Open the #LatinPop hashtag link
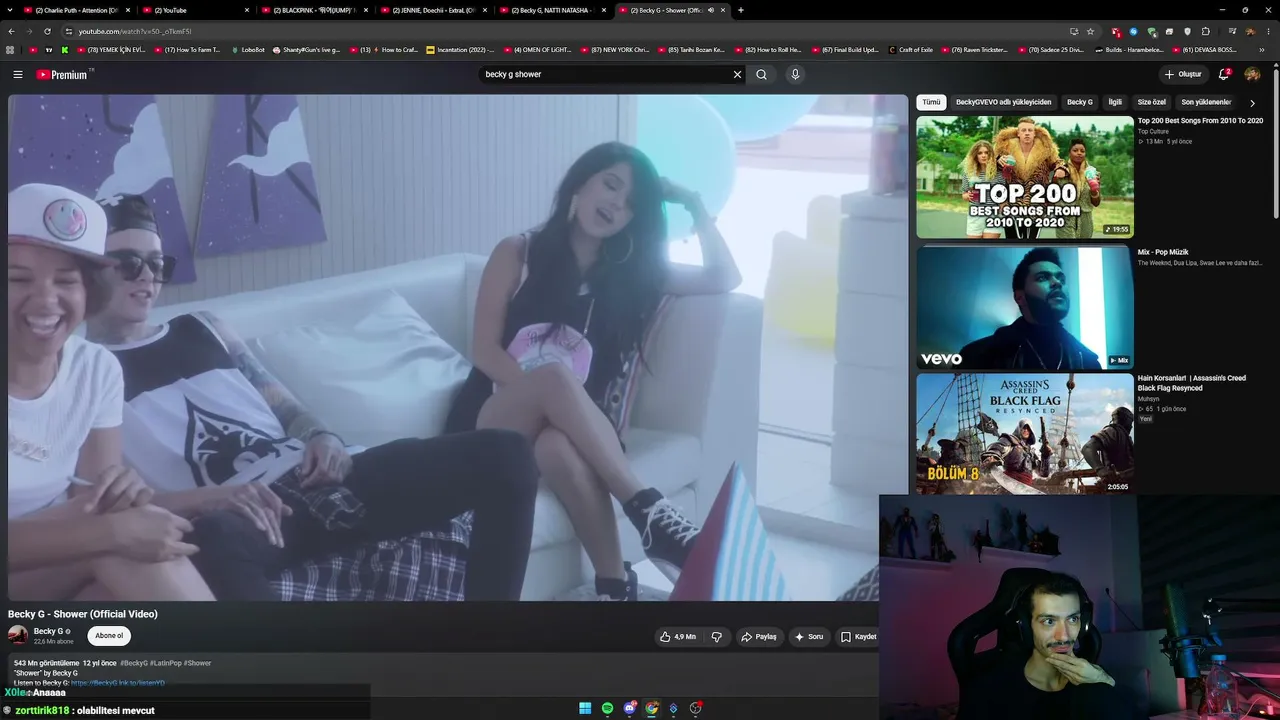 coord(166,663)
